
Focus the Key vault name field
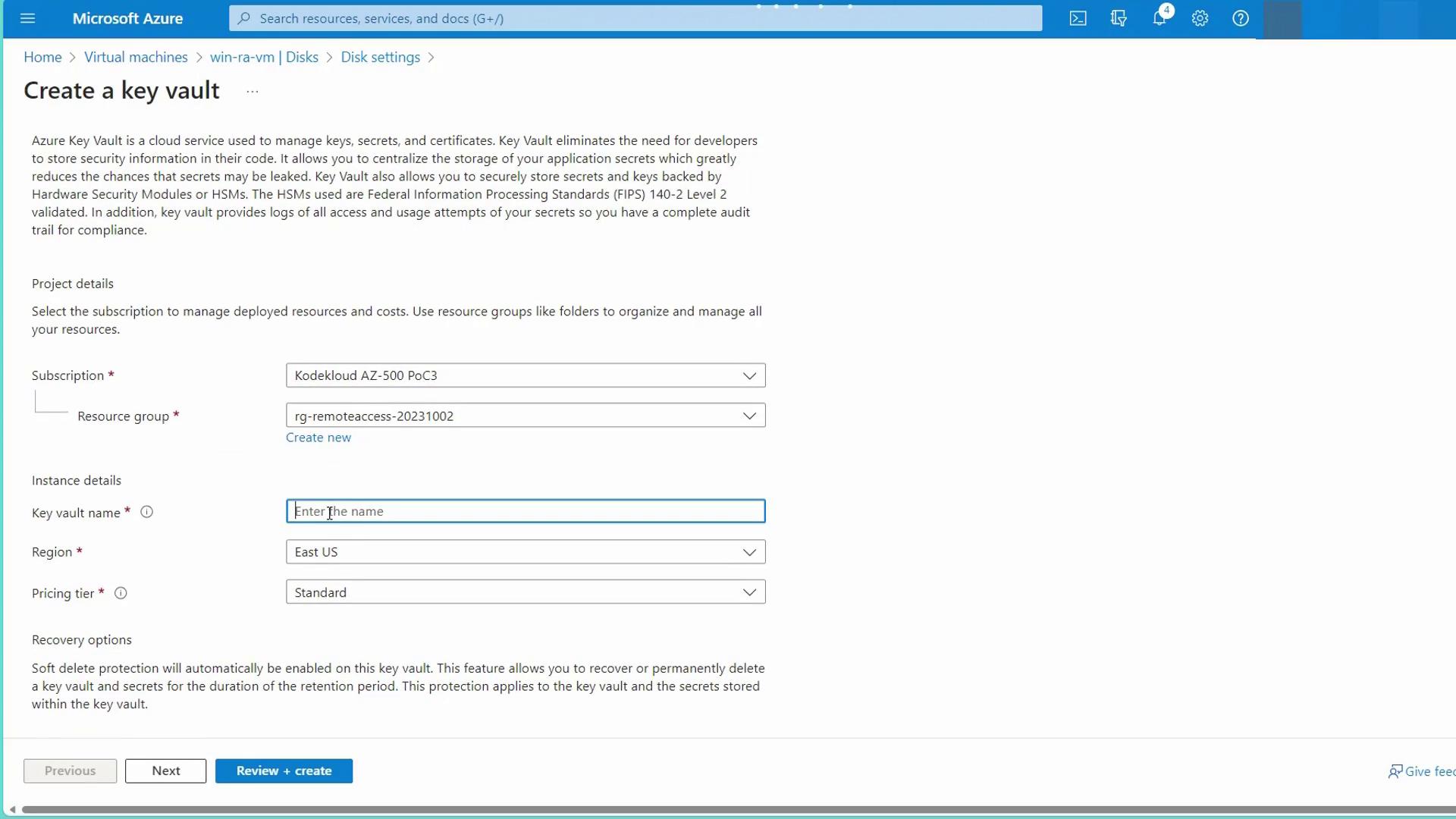tap(525, 511)
